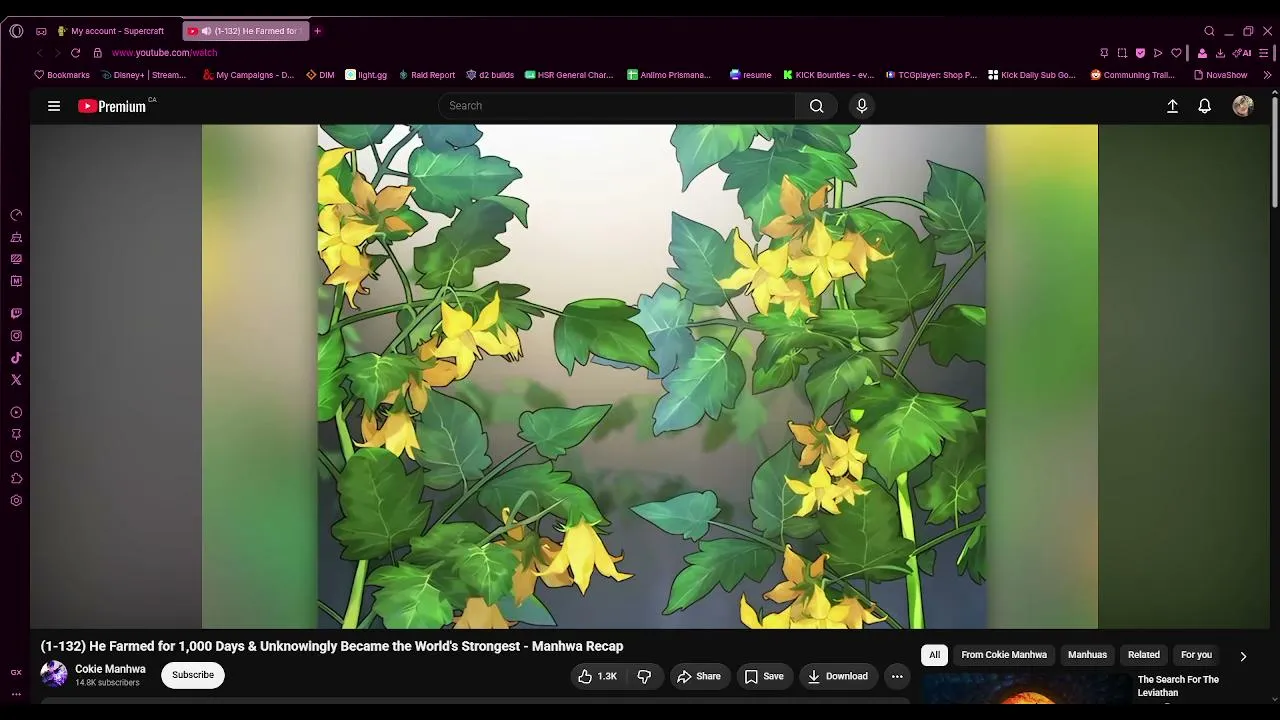Image resolution: width=1280 pixels, height=720 pixels.
Task: Open the Opera menu logo
Action: [16, 31]
